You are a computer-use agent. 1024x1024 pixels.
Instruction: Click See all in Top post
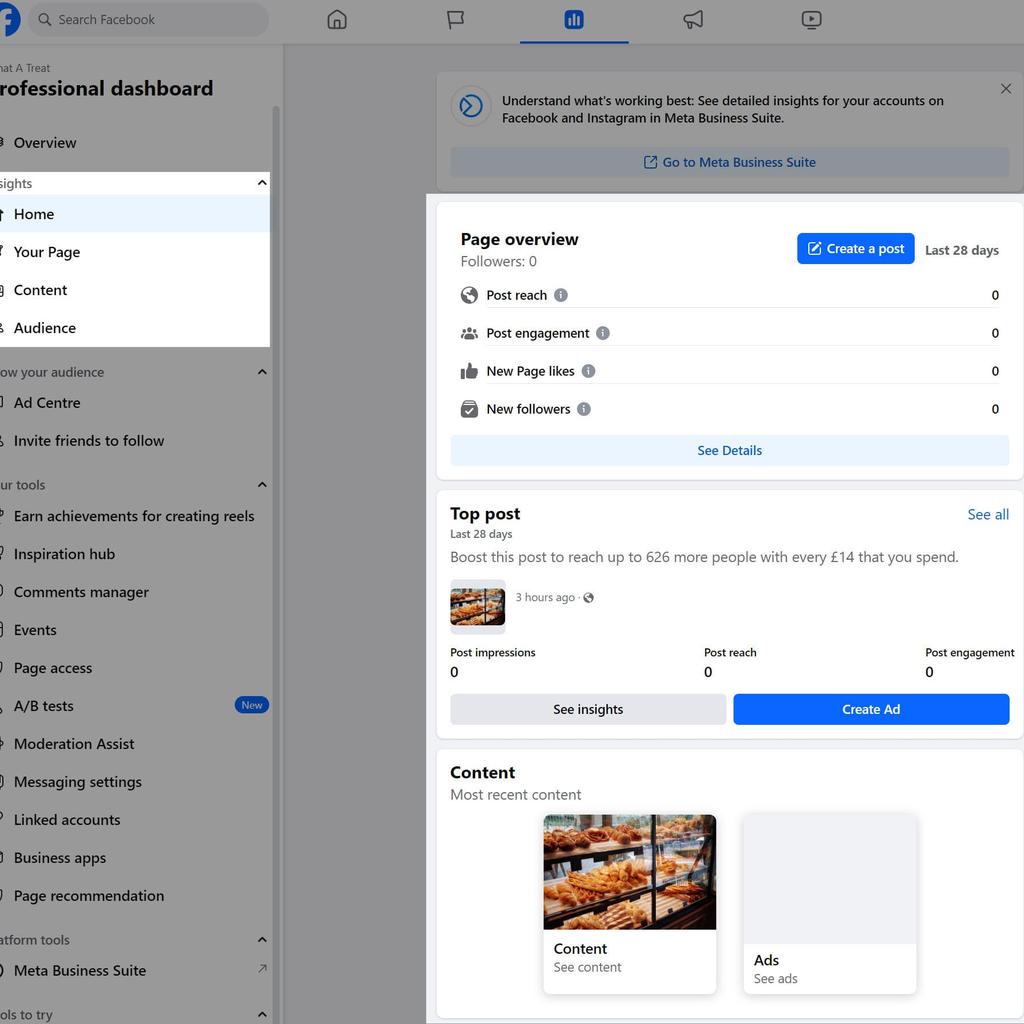click(987, 514)
